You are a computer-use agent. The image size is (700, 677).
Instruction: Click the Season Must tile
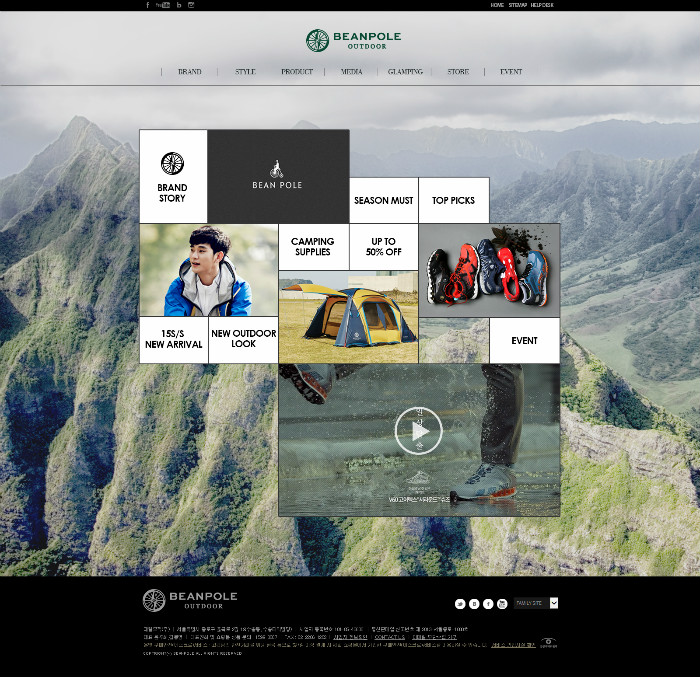coord(383,200)
